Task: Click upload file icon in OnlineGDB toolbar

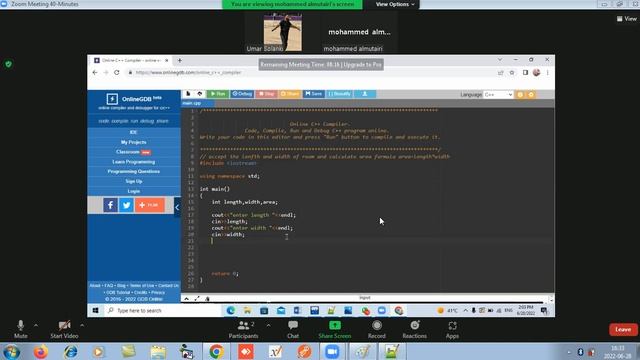Action: (200, 94)
